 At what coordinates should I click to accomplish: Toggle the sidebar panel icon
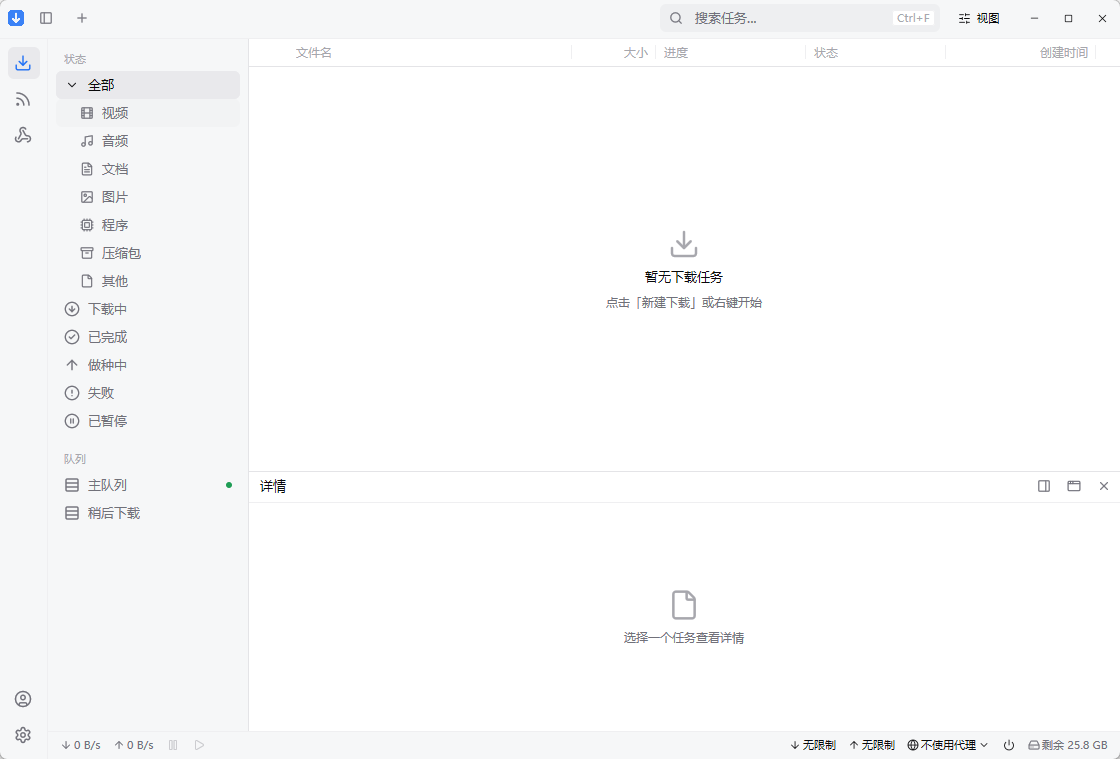click(x=46, y=18)
